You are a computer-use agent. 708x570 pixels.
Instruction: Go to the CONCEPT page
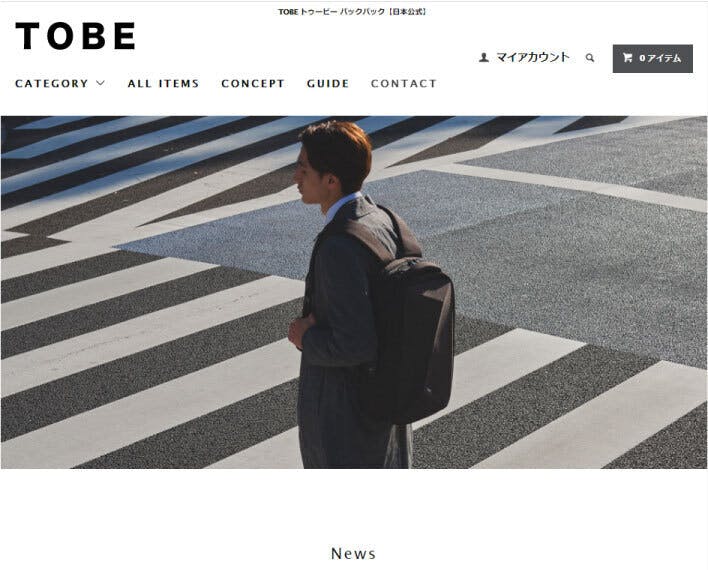coord(253,84)
